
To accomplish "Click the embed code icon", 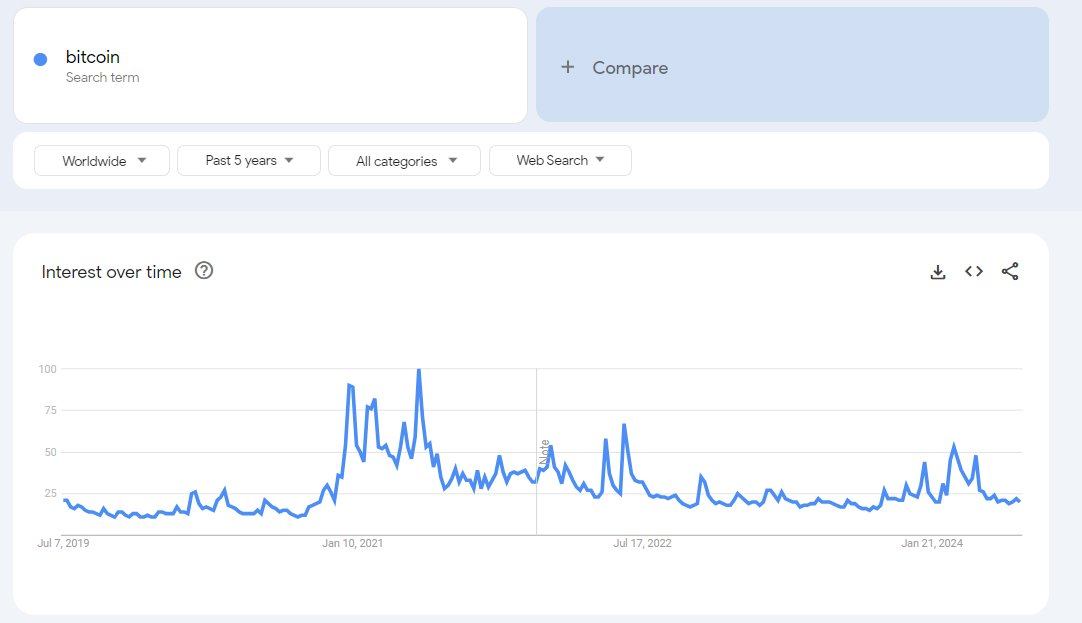I will pyautogui.click(x=974, y=272).
